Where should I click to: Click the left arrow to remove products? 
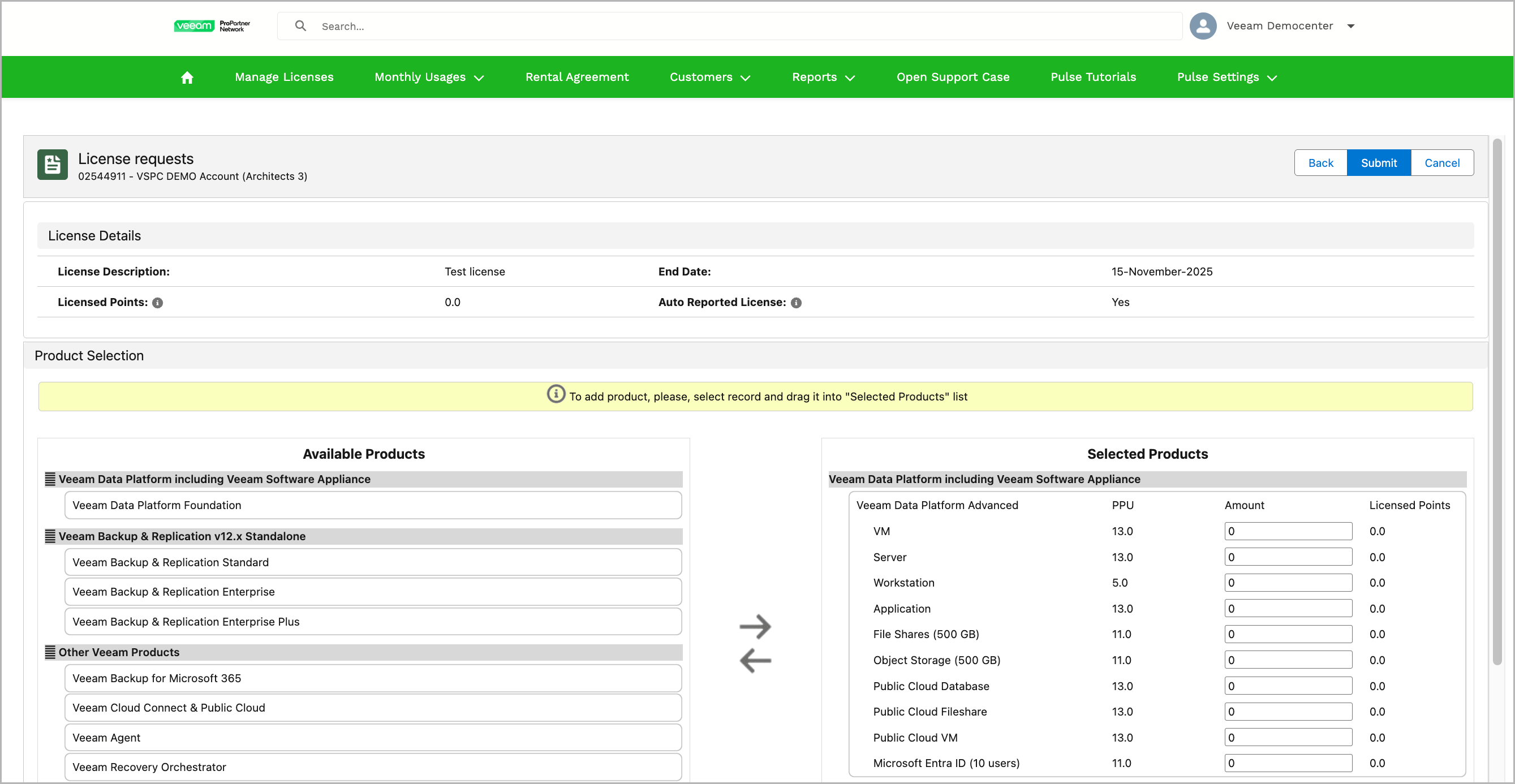point(756,661)
